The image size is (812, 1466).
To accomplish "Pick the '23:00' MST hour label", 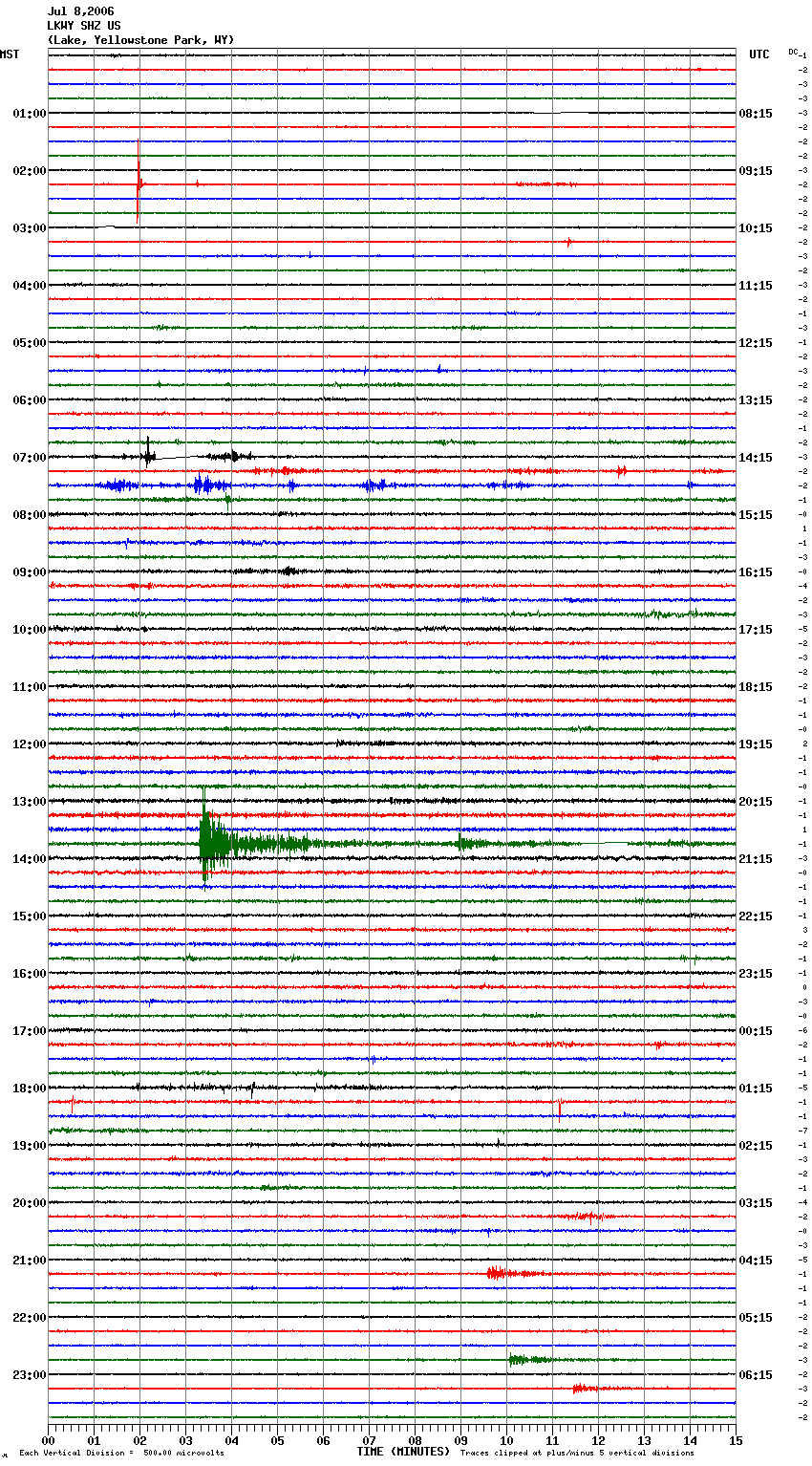I will [29, 1375].
